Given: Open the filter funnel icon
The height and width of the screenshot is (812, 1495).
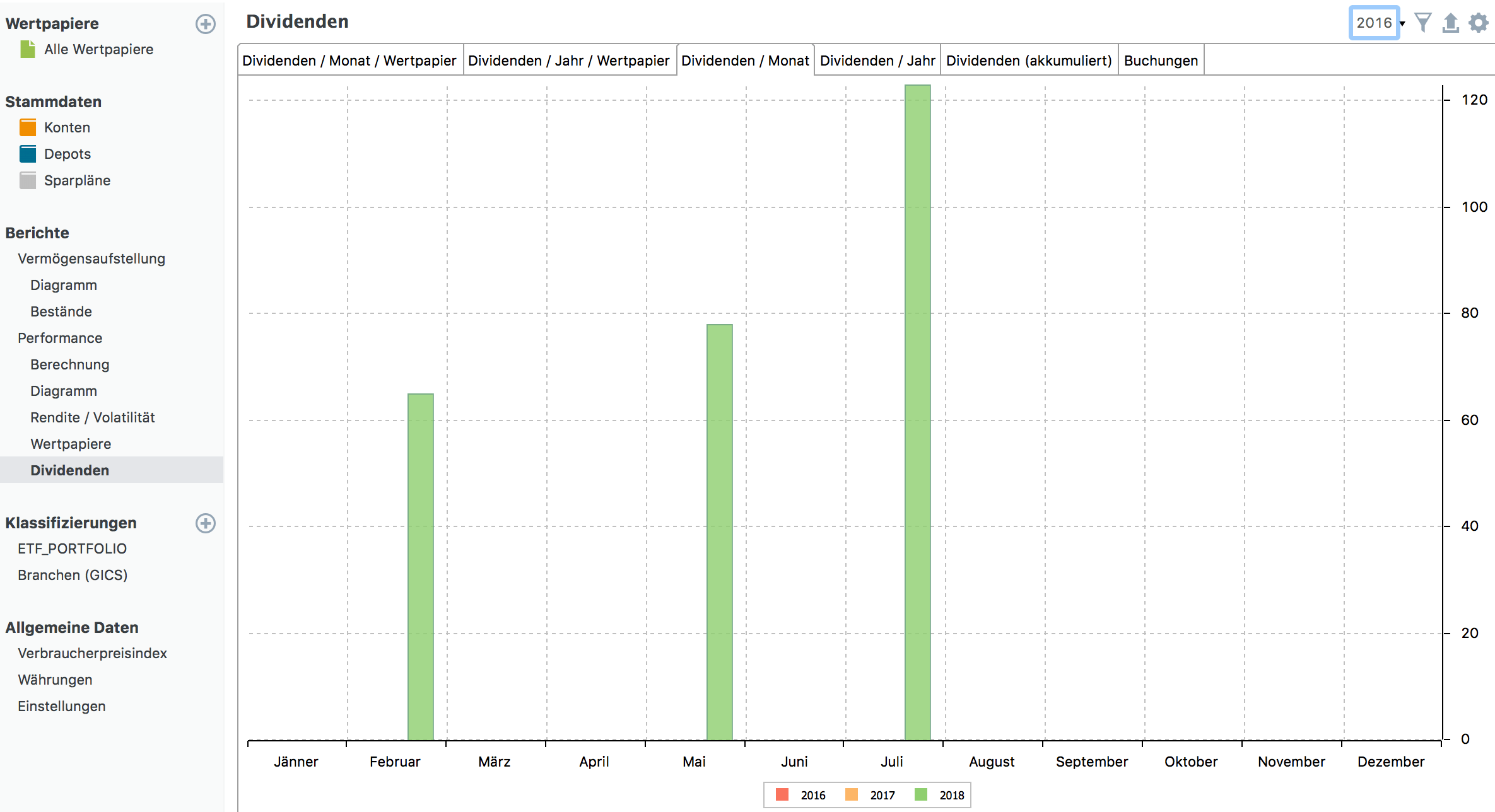Looking at the screenshot, I should point(1423,23).
